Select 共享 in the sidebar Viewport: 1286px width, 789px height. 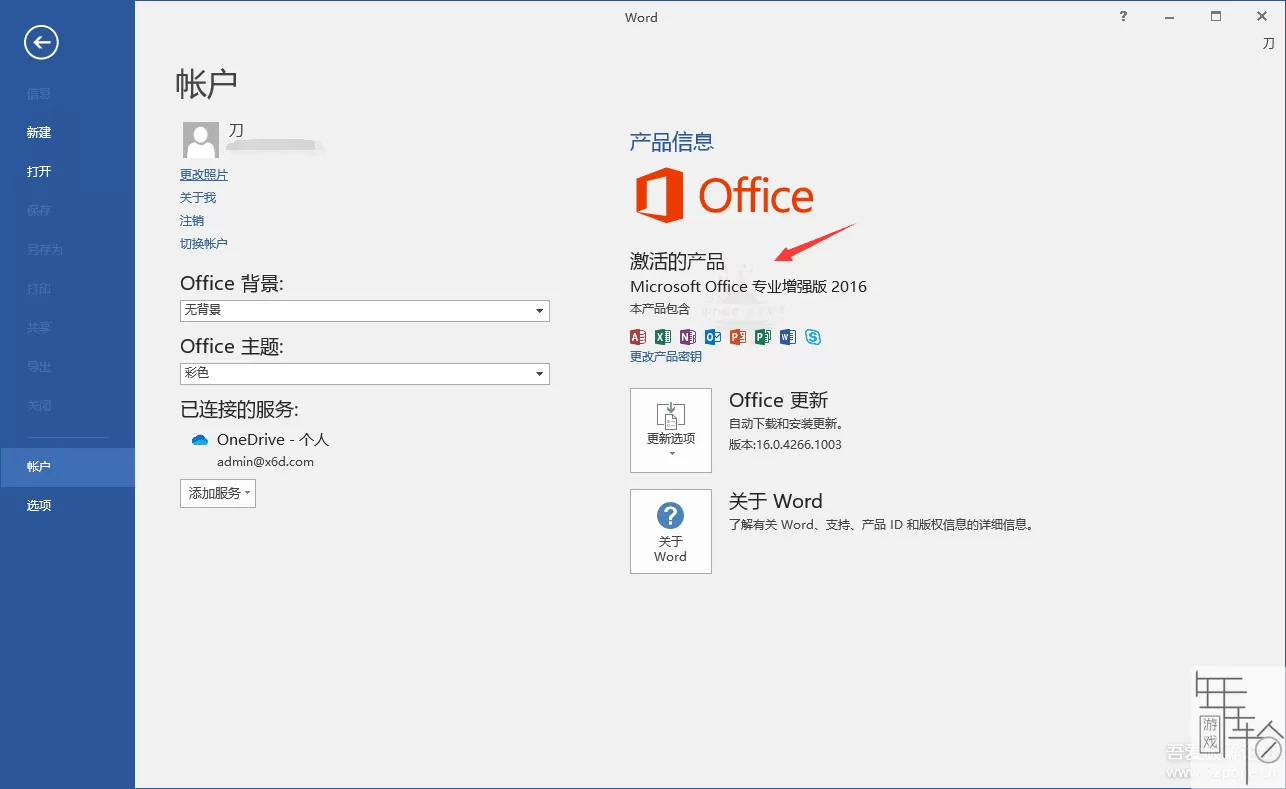tap(67, 327)
